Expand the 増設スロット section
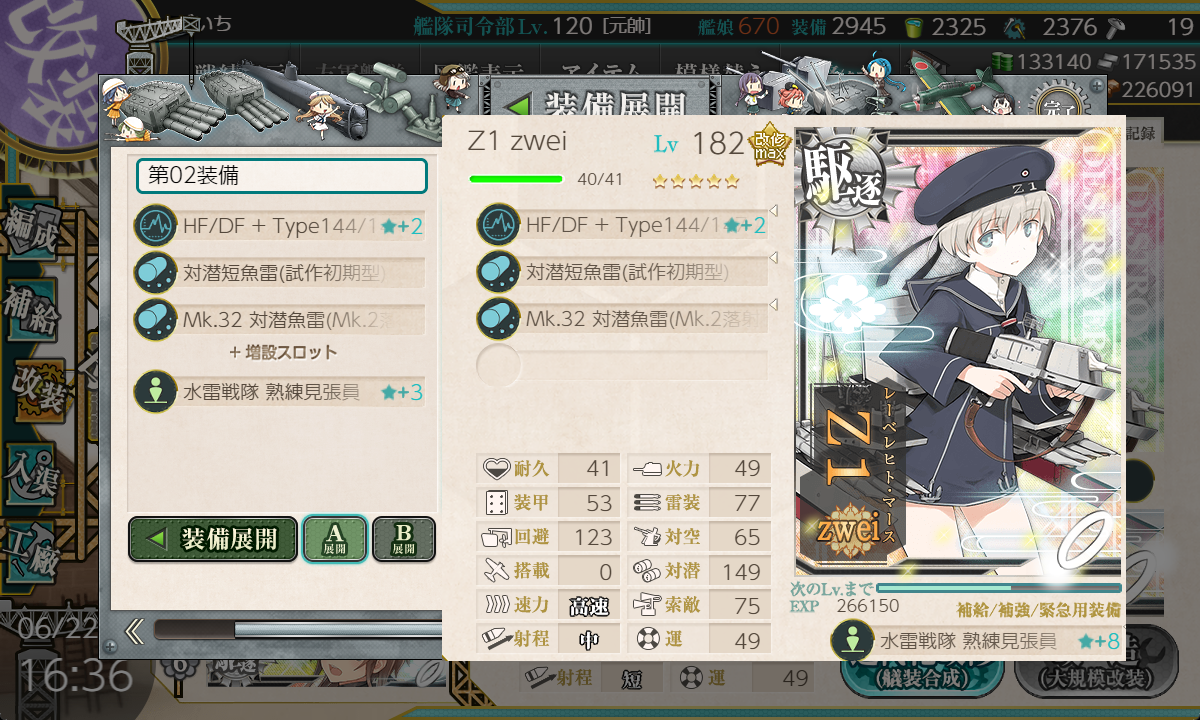Screen dimensions: 1200x720 point(283,352)
